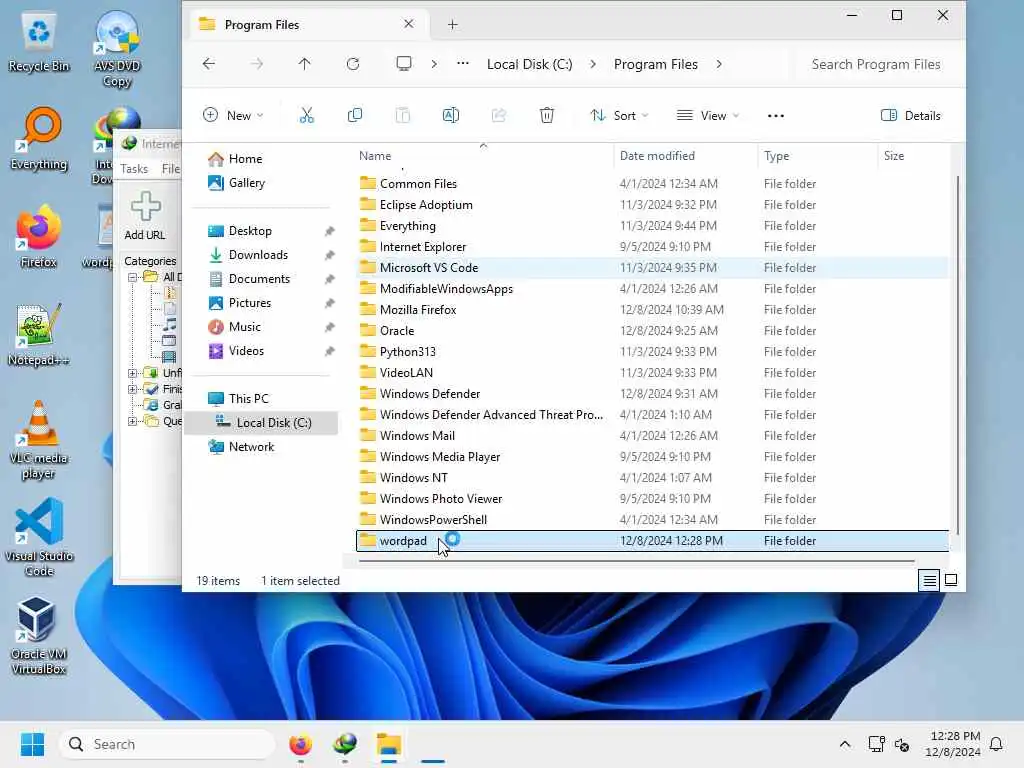
Task: Open AVS DVD Copy desktop shortcut
Action: 117,50
